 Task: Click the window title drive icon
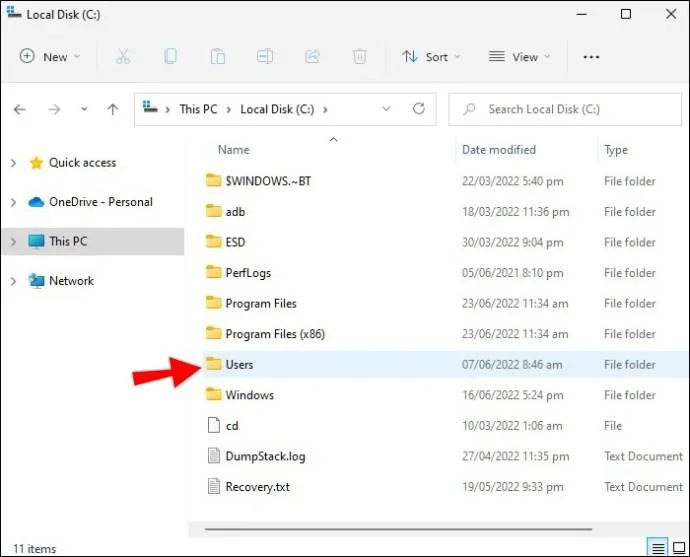click(x=14, y=12)
